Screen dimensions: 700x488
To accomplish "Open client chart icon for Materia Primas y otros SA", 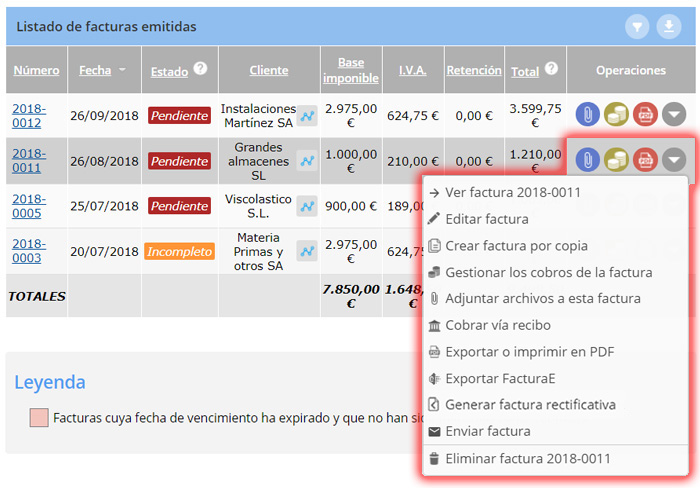I will [307, 251].
